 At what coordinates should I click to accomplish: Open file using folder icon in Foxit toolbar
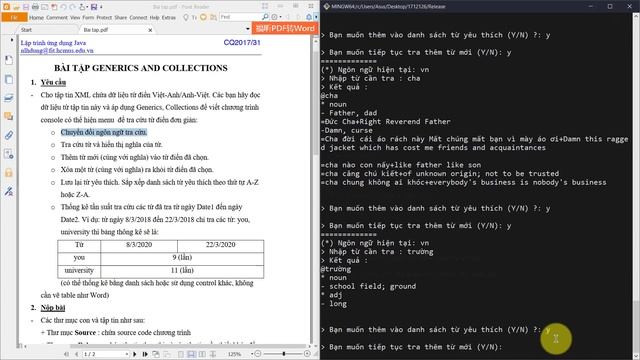[16, 7]
